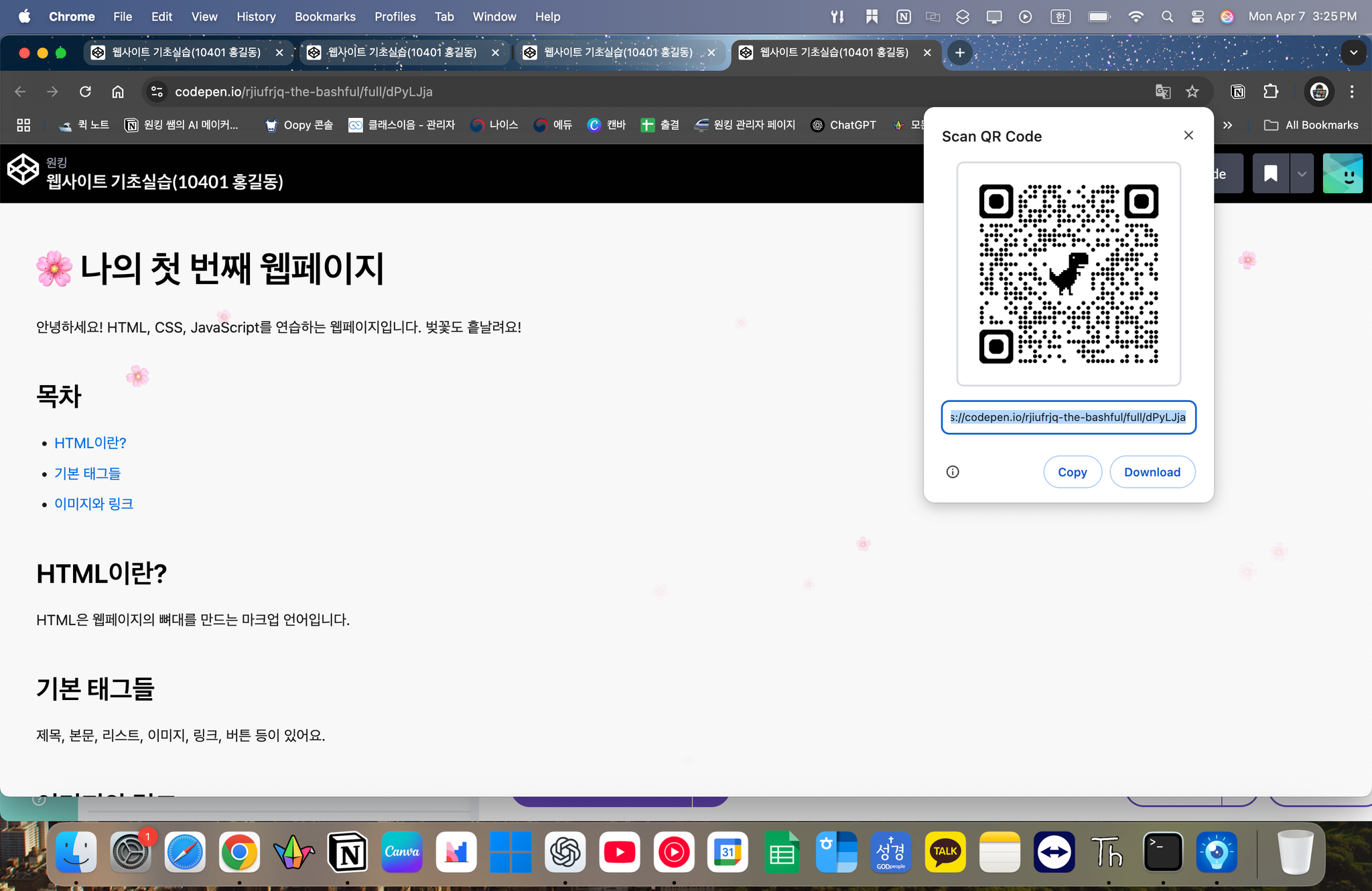The width and height of the screenshot is (1372, 891).
Task: Open the View menu
Action: pyautogui.click(x=204, y=17)
